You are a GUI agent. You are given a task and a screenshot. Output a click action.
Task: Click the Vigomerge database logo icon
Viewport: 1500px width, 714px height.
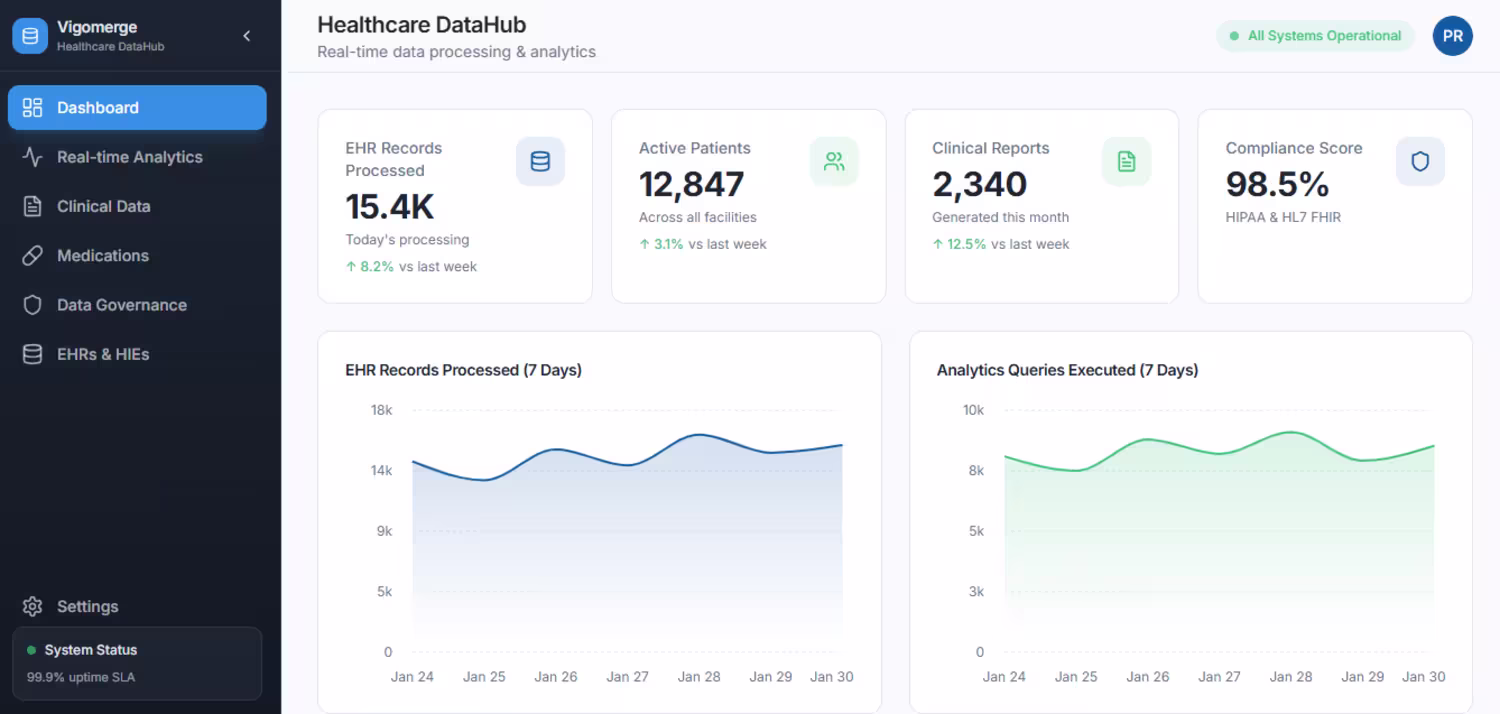[30, 36]
